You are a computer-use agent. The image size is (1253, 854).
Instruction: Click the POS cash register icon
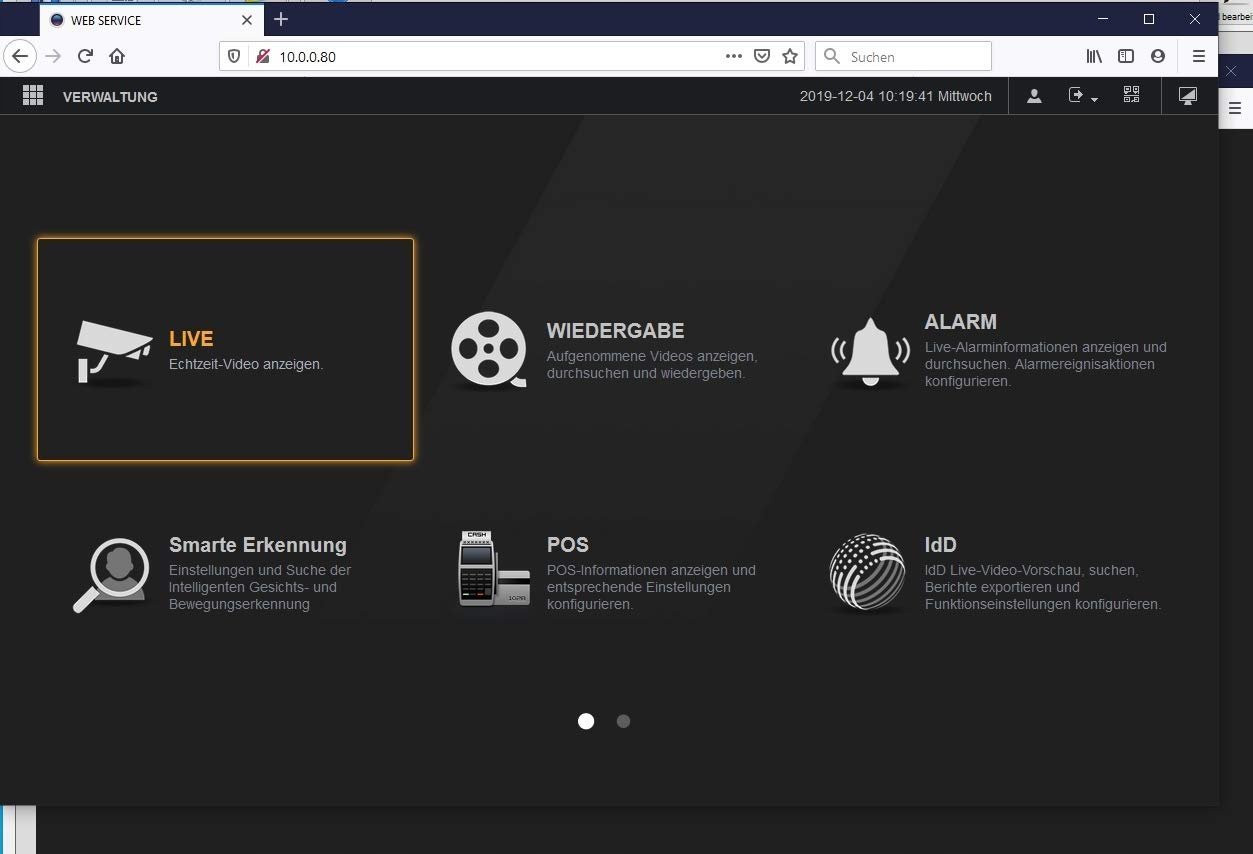click(x=492, y=569)
